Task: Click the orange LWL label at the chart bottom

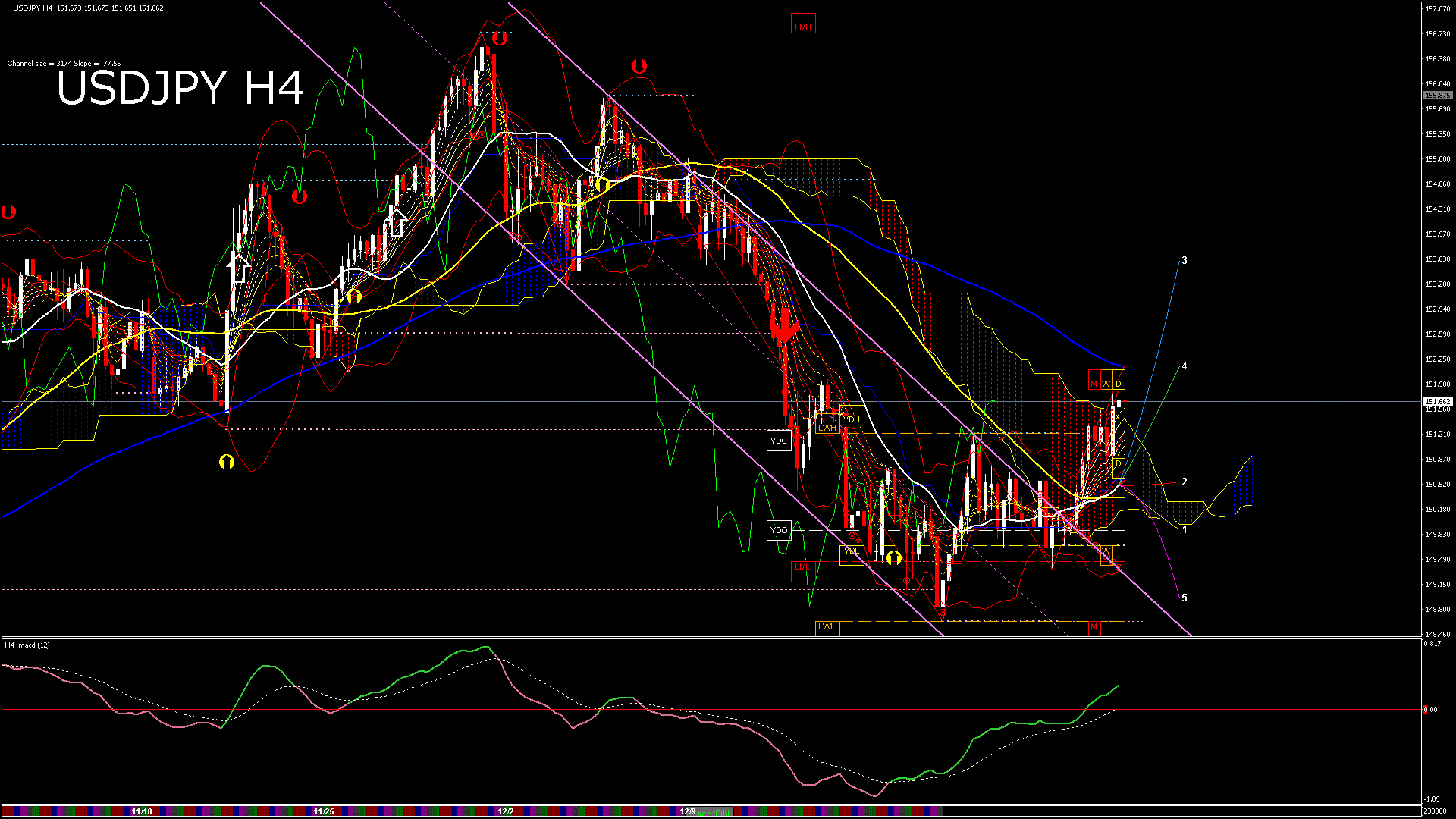Action: point(827,627)
